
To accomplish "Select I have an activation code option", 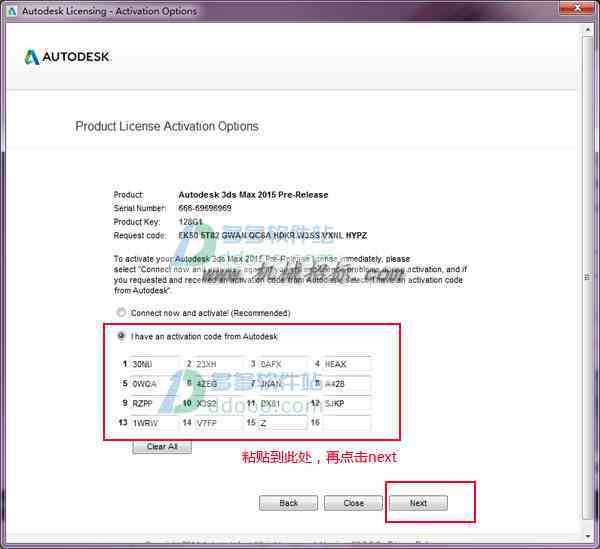I will [x=121, y=336].
